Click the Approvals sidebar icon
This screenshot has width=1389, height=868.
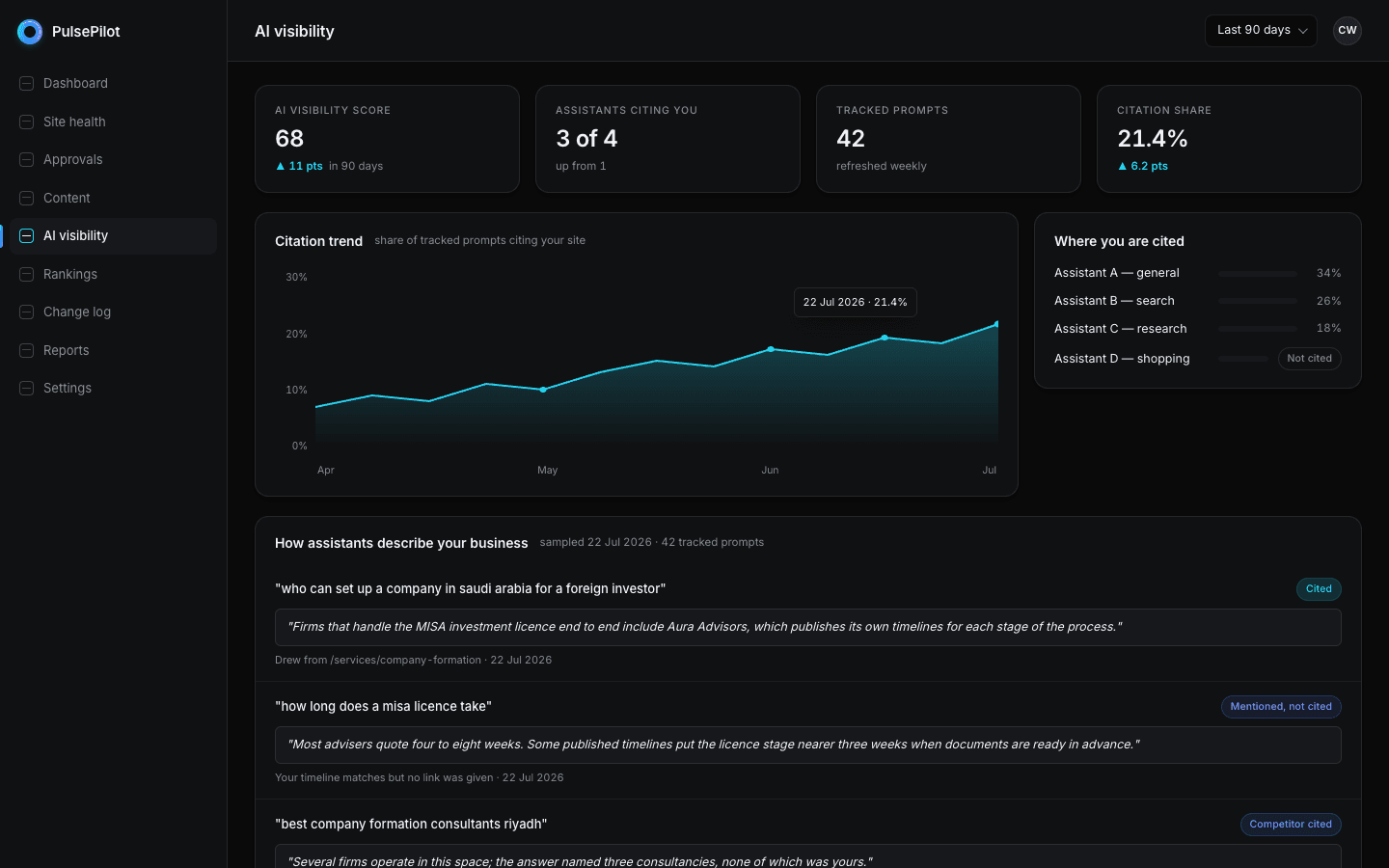[27, 159]
